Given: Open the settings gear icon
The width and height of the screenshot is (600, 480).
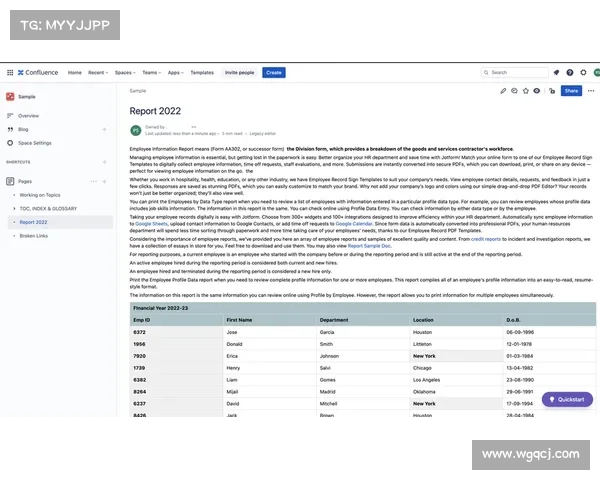Looking at the screenshot, I should (583, 72).
